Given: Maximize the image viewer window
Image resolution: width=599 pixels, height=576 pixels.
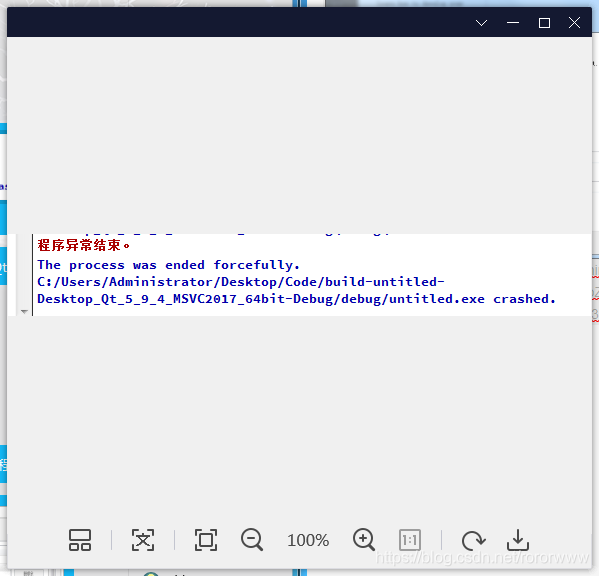Looking at the screenshot, I should click(x=544, y=23).
